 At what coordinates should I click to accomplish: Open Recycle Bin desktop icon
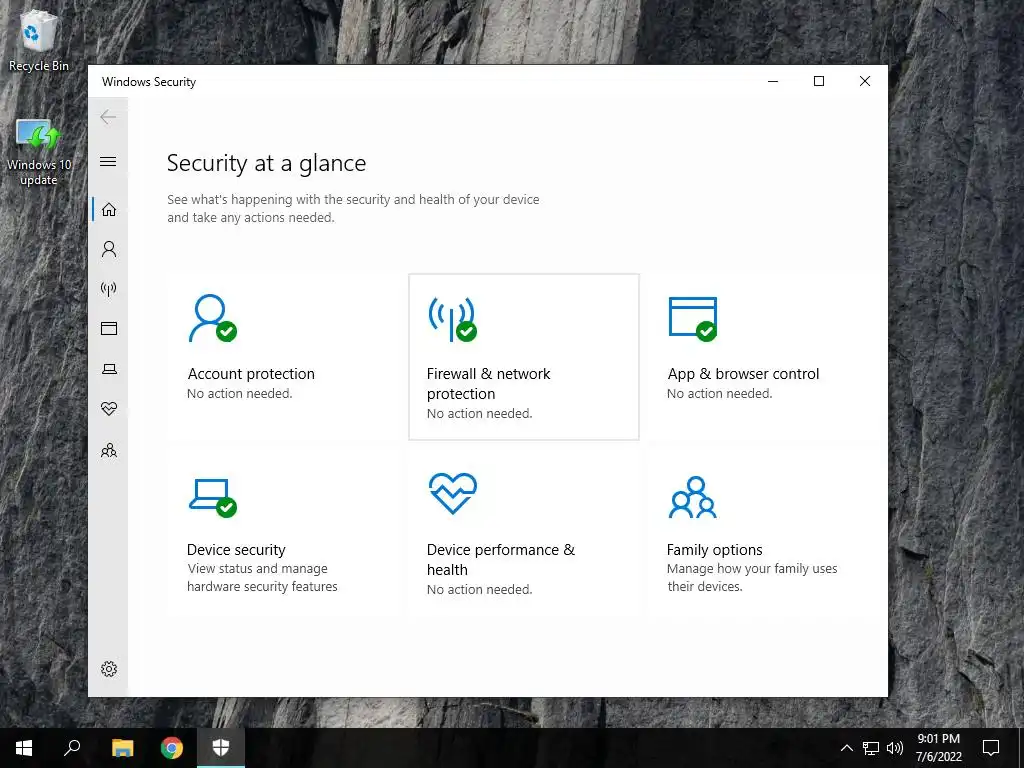point(39,40)
